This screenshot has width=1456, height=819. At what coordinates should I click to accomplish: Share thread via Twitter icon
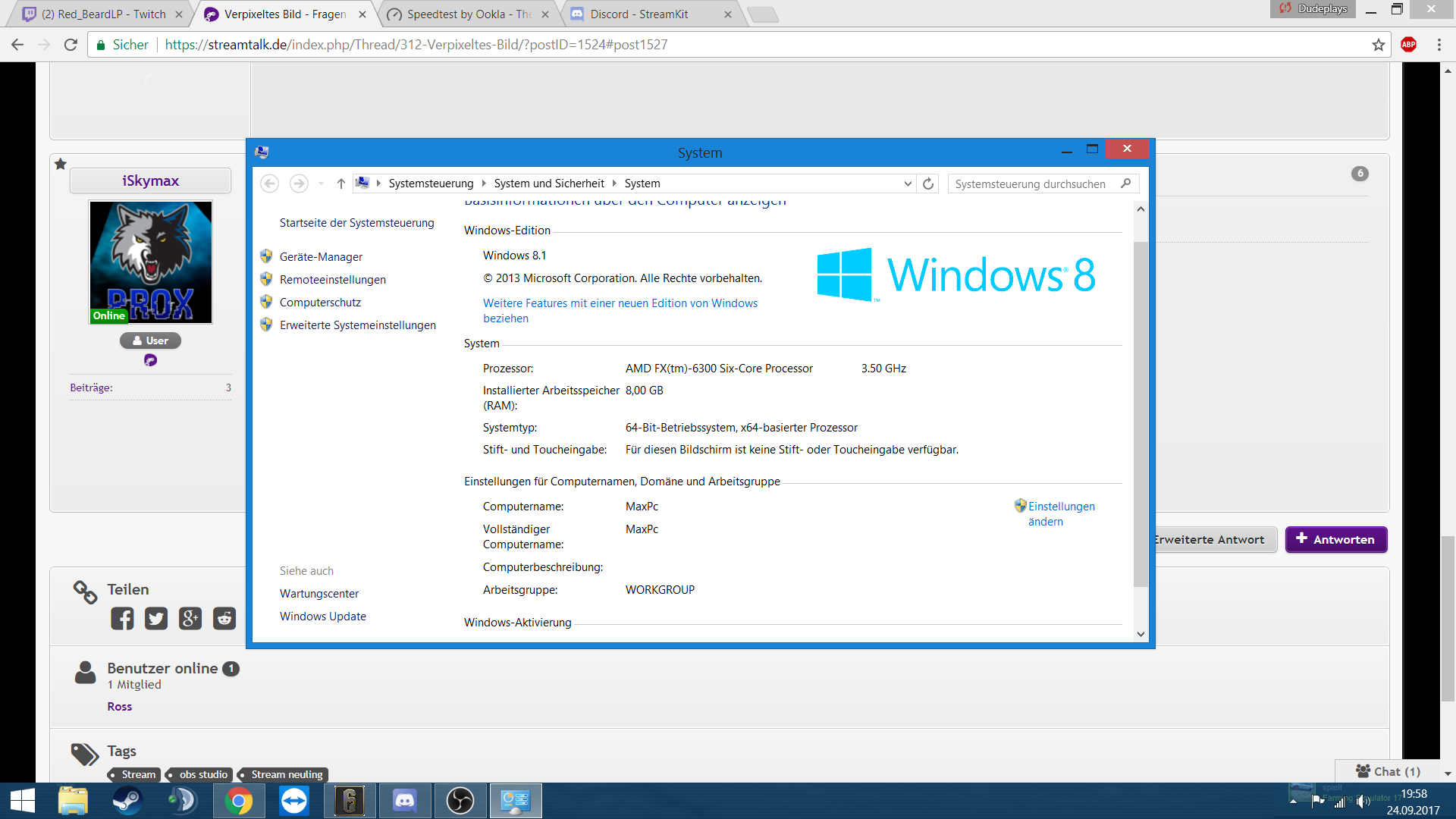pos(156,619)
